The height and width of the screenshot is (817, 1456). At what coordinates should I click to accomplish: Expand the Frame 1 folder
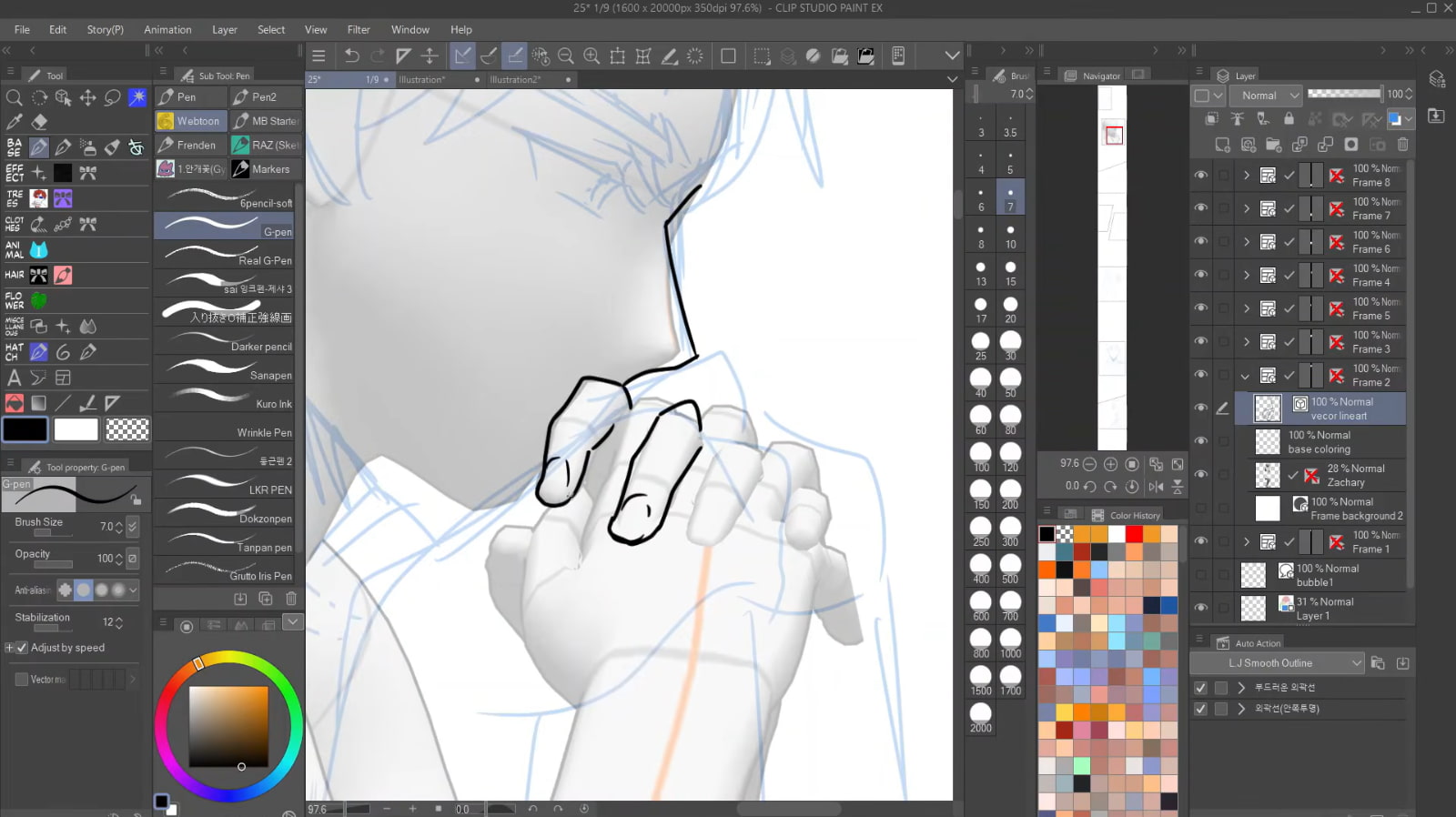[x=1246, y=541]
